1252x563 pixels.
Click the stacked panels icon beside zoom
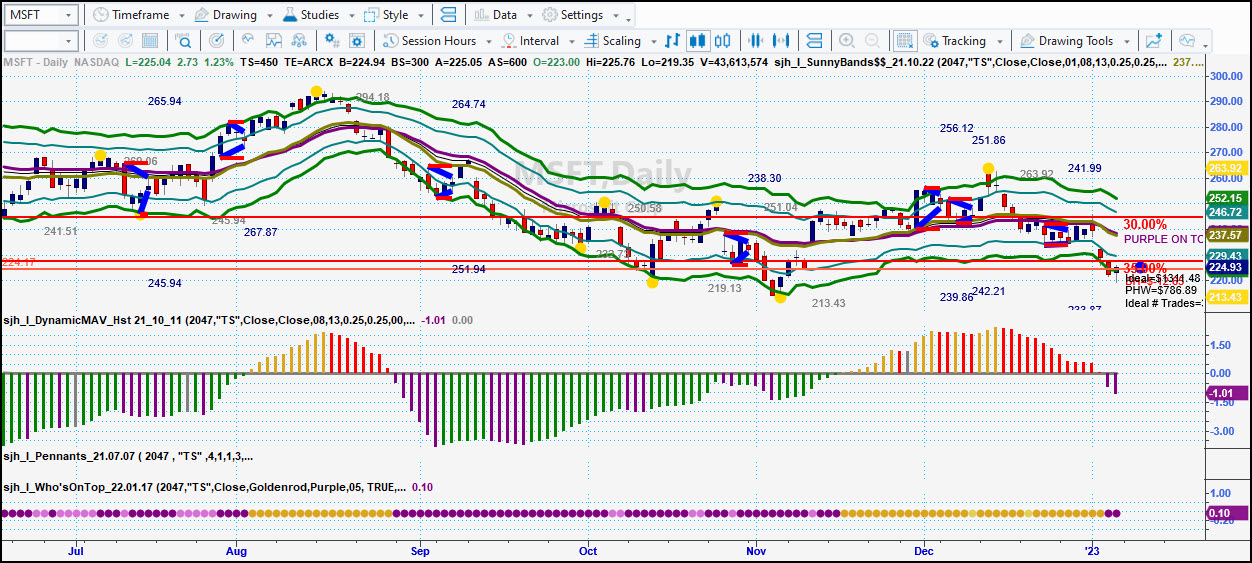pos(816,41)
